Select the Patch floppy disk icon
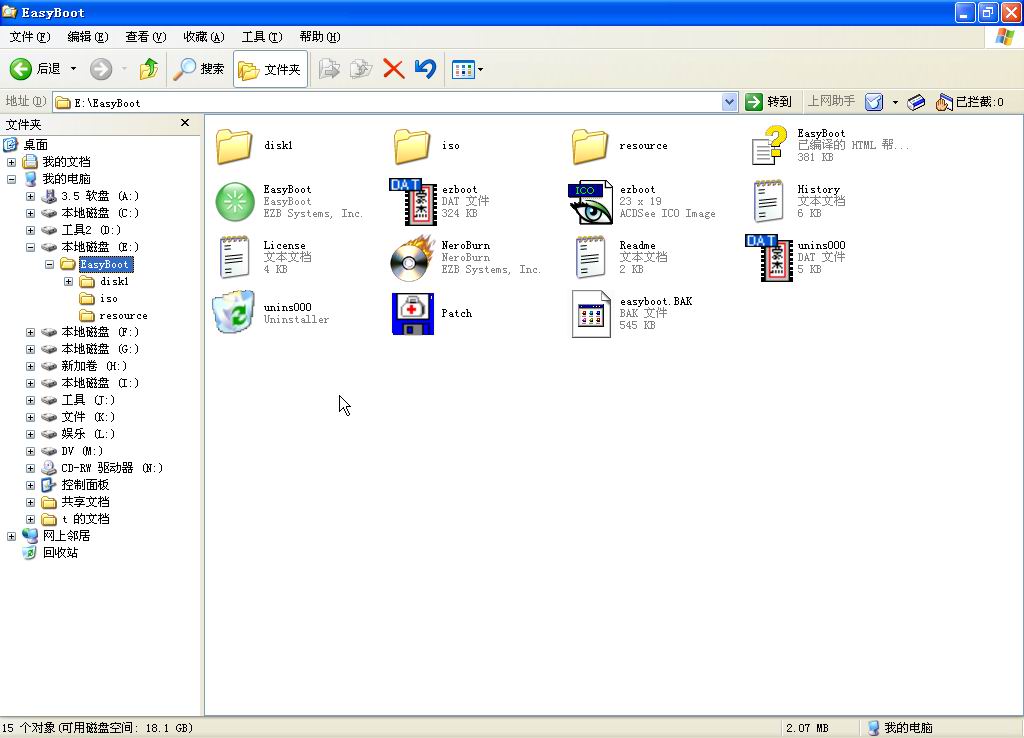Screen dimensions: 1024x738 pyautogui.click(x=413, y=313)
